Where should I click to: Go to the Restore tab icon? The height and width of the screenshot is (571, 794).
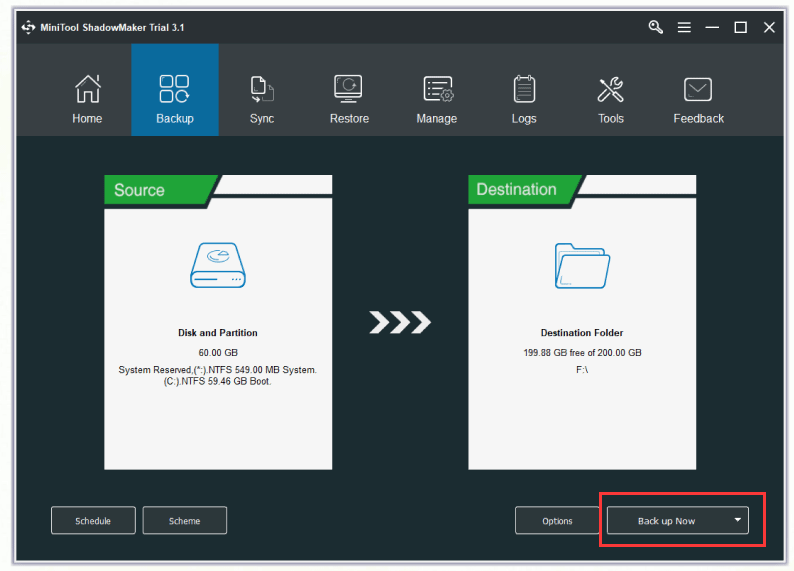[x=348, y=89]
